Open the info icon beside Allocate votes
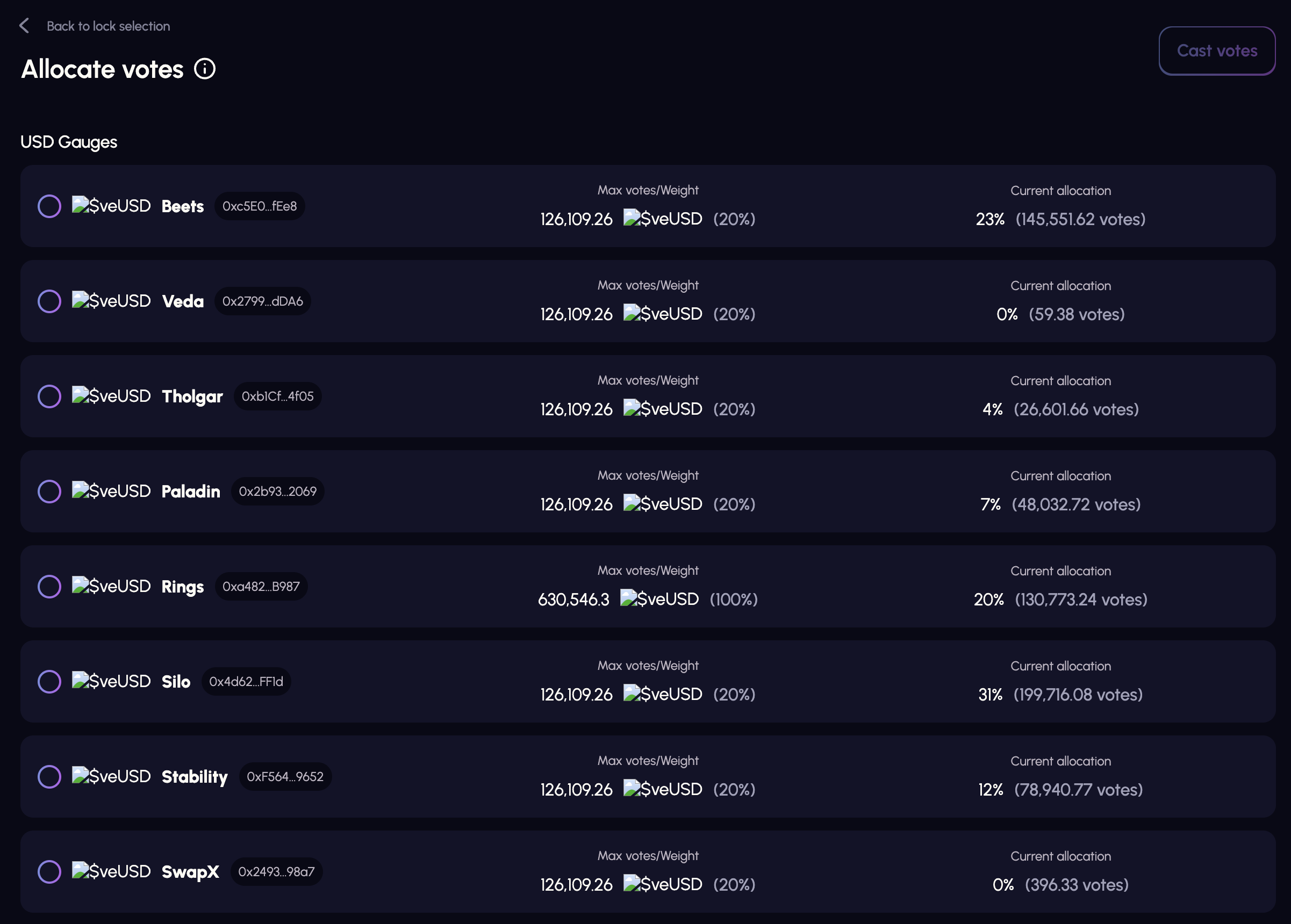This screenshot has width=1291, height=924. (205, 69)
